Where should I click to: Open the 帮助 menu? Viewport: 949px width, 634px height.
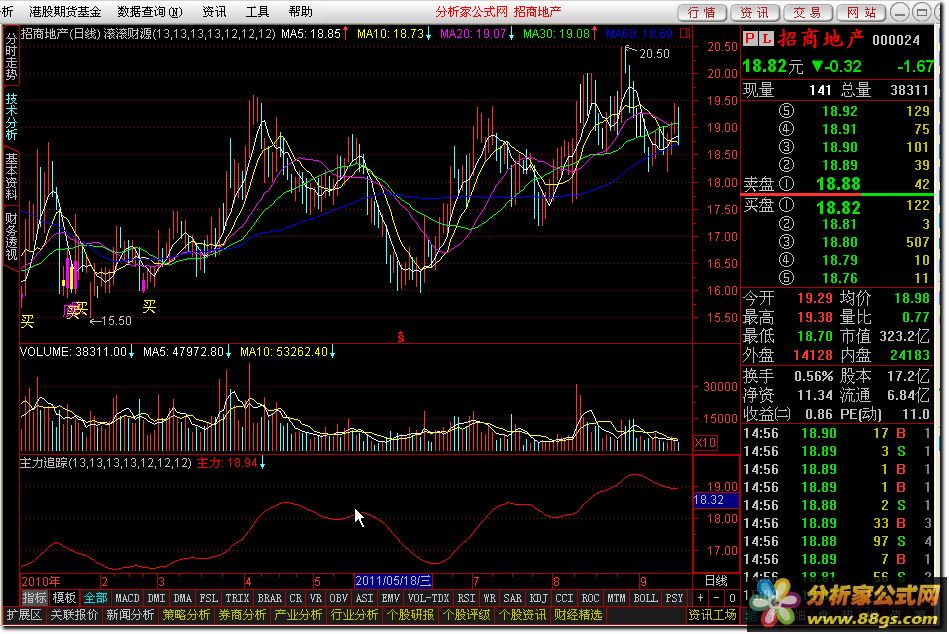click(x=300, y=11)
